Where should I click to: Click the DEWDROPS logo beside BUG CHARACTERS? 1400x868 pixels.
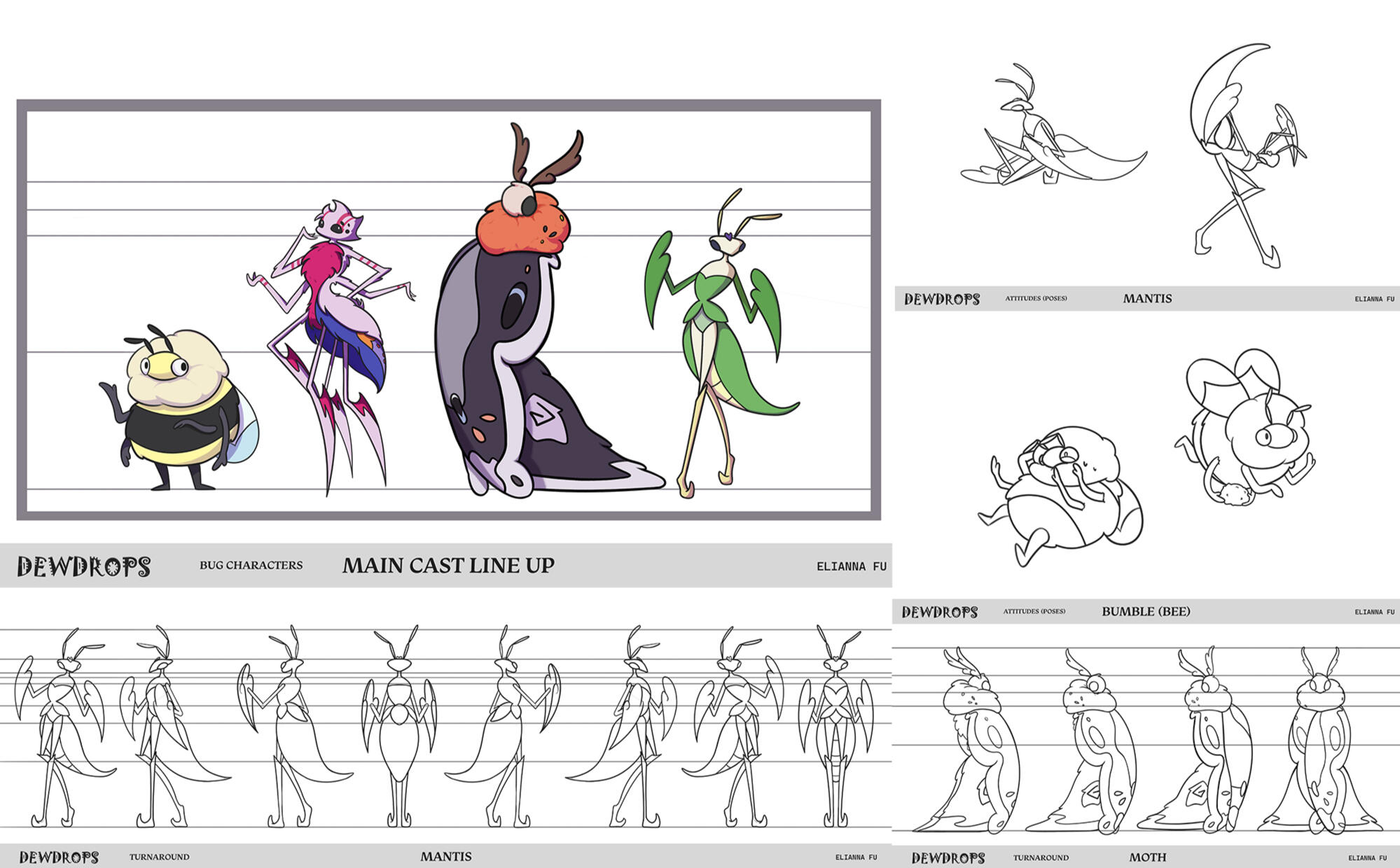(x=83, y=566)
